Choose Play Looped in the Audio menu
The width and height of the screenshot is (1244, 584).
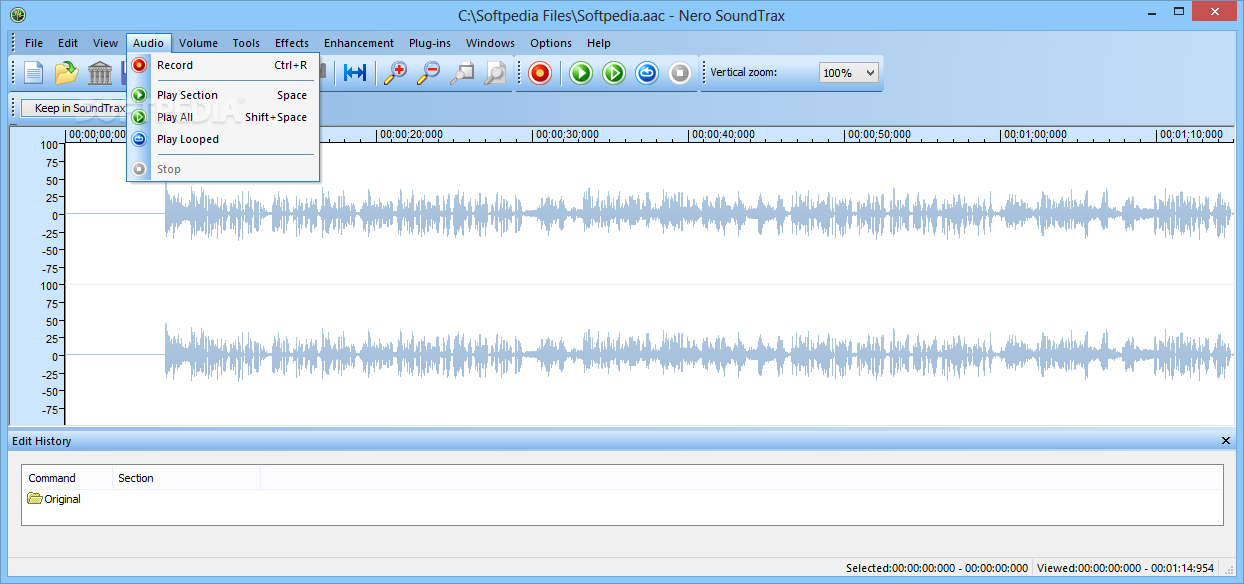(223, 139)
